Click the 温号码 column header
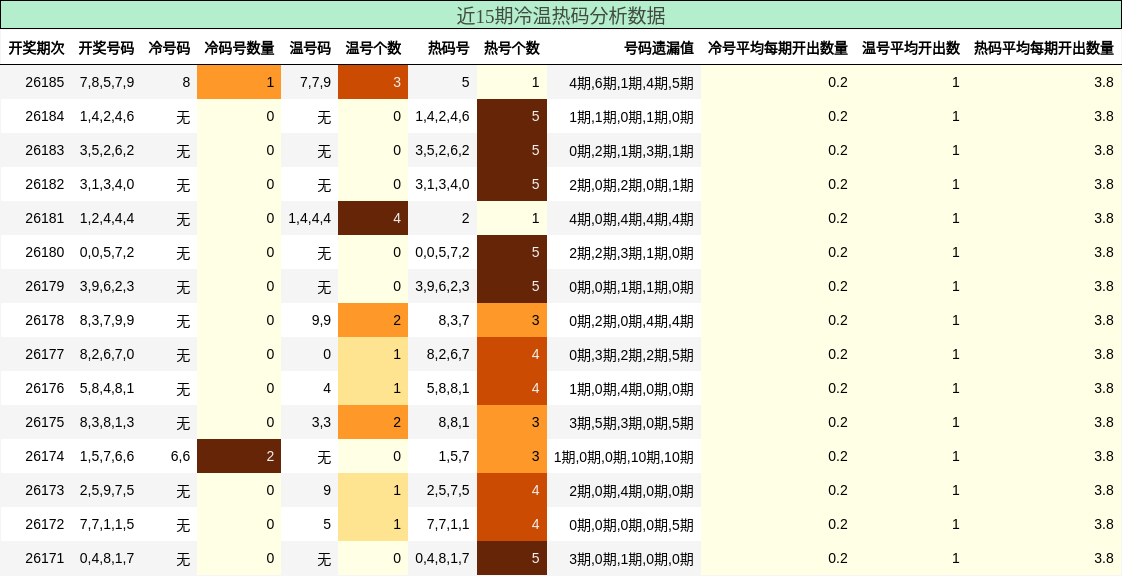 (x=310, y=48)
